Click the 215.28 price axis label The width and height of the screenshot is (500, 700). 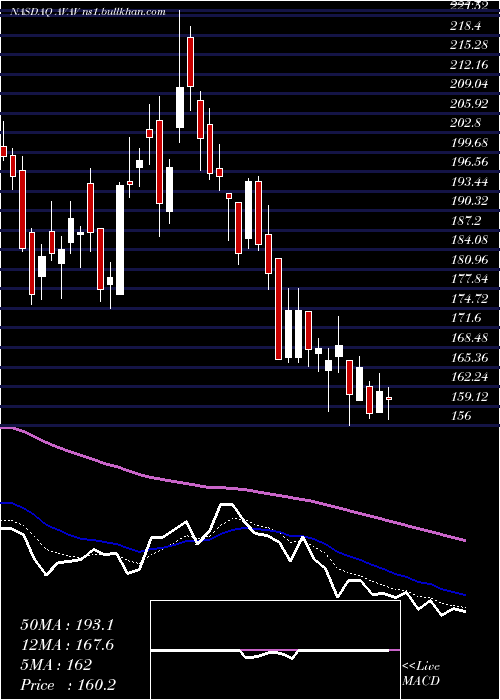tap(468, 46)
